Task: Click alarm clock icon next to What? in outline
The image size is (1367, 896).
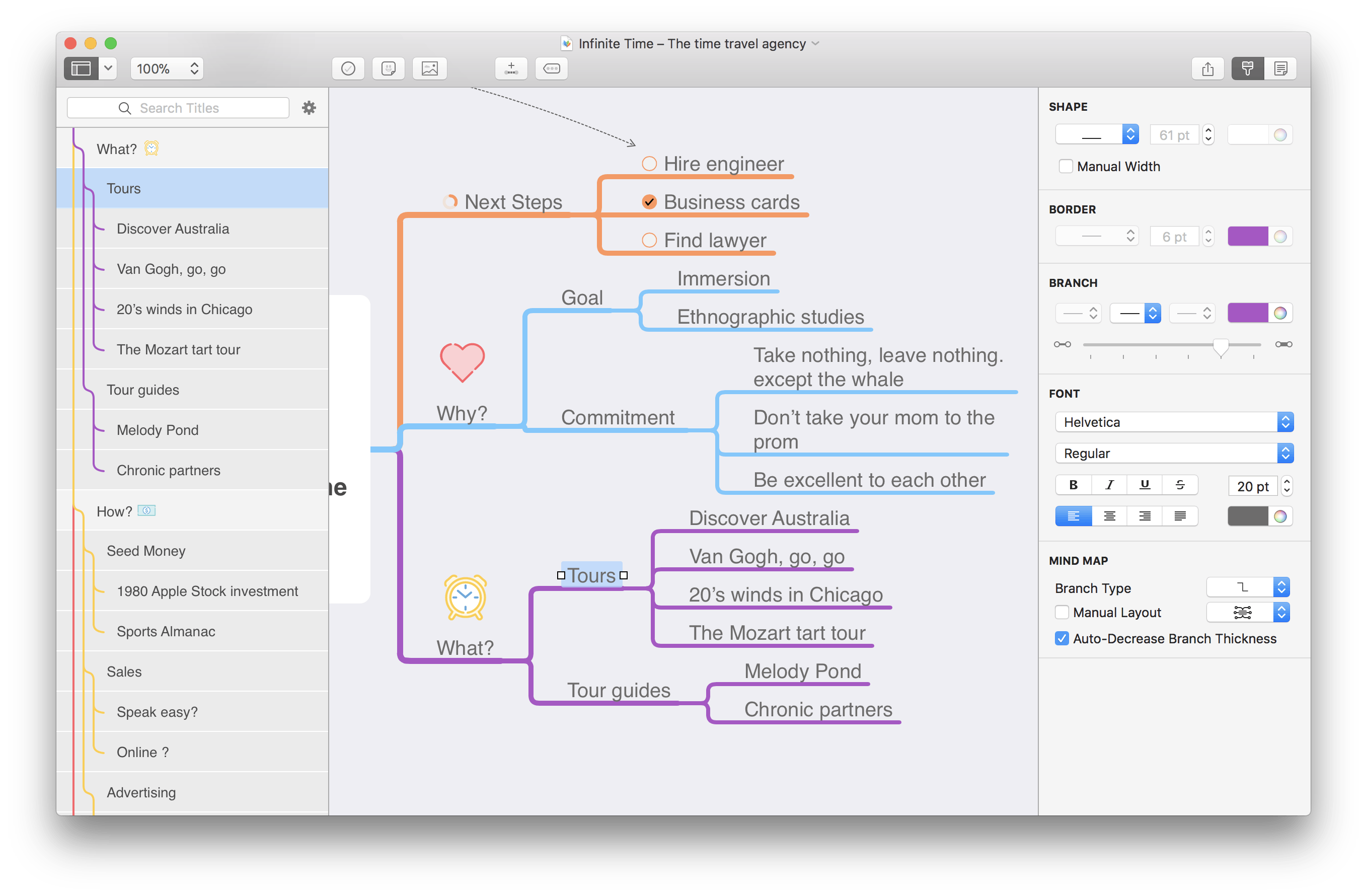Action: point(151,148)
